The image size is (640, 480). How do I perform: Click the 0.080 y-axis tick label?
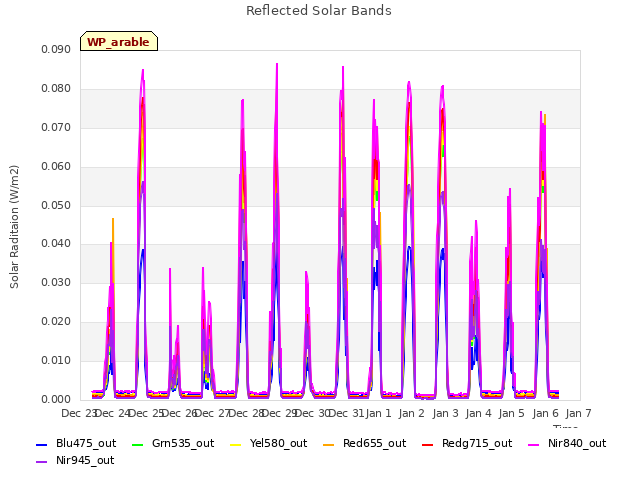tap(56, 89)
